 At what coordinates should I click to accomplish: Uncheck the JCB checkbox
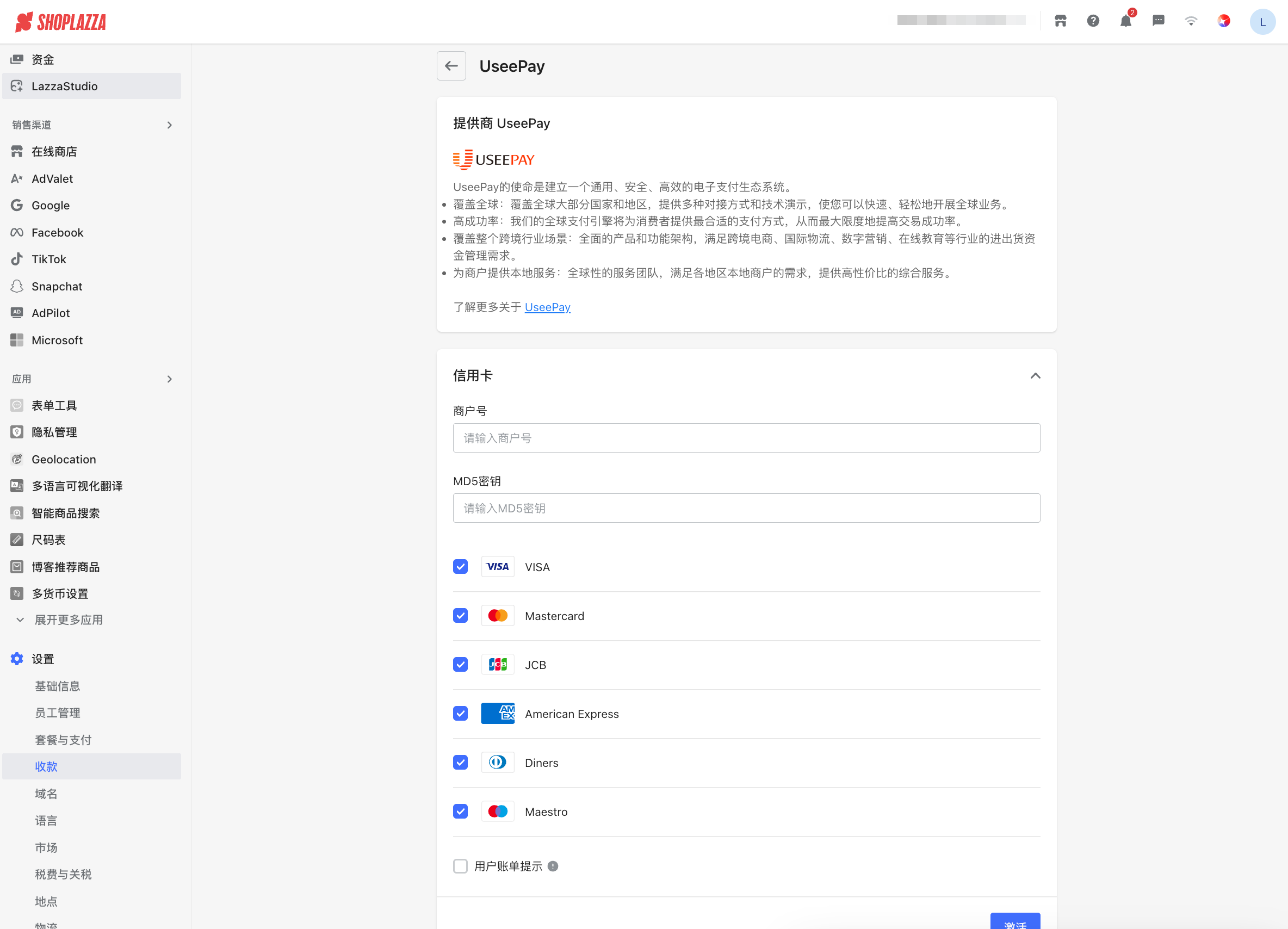click(x=461, y=664)
